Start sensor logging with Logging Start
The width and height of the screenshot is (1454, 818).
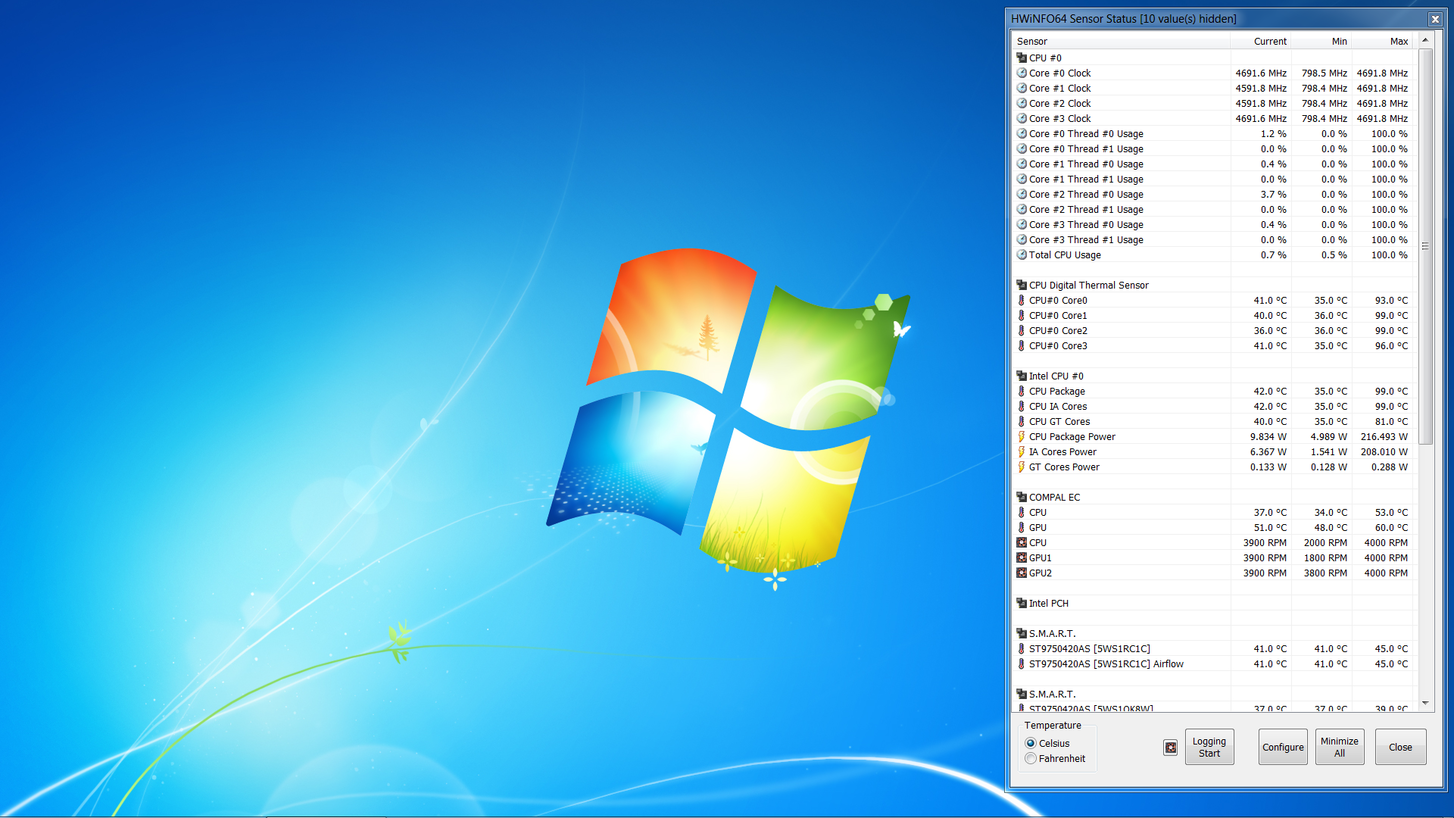(x=1209, y=748)
